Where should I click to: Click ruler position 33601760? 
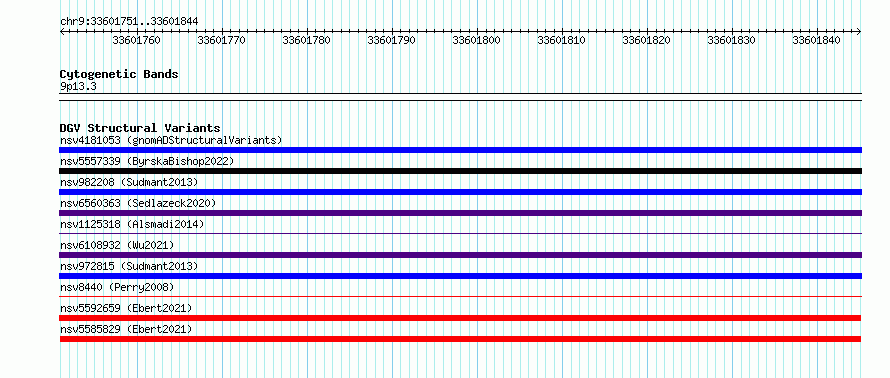(136, 40)
